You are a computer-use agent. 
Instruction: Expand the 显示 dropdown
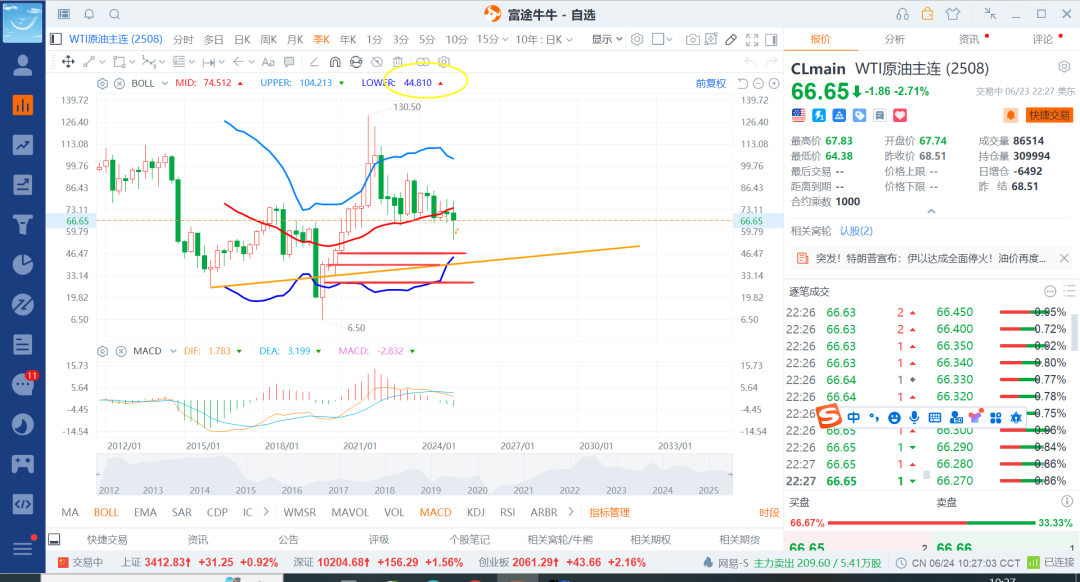pyautogui.click(x=607, y=40)
